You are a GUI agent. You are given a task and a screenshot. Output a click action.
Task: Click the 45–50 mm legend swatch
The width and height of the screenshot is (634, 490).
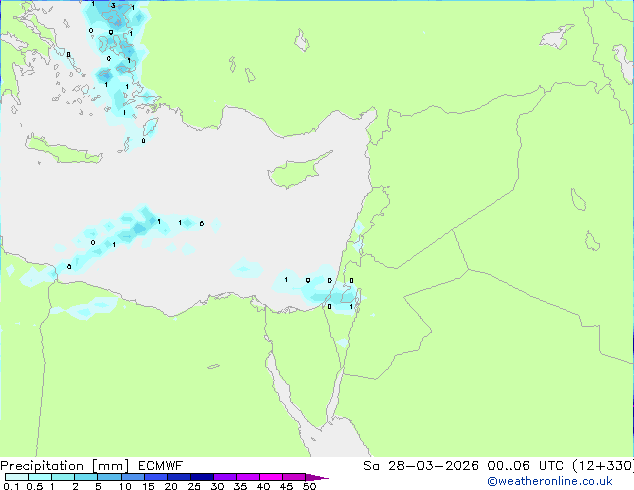[x=294, y=477]
